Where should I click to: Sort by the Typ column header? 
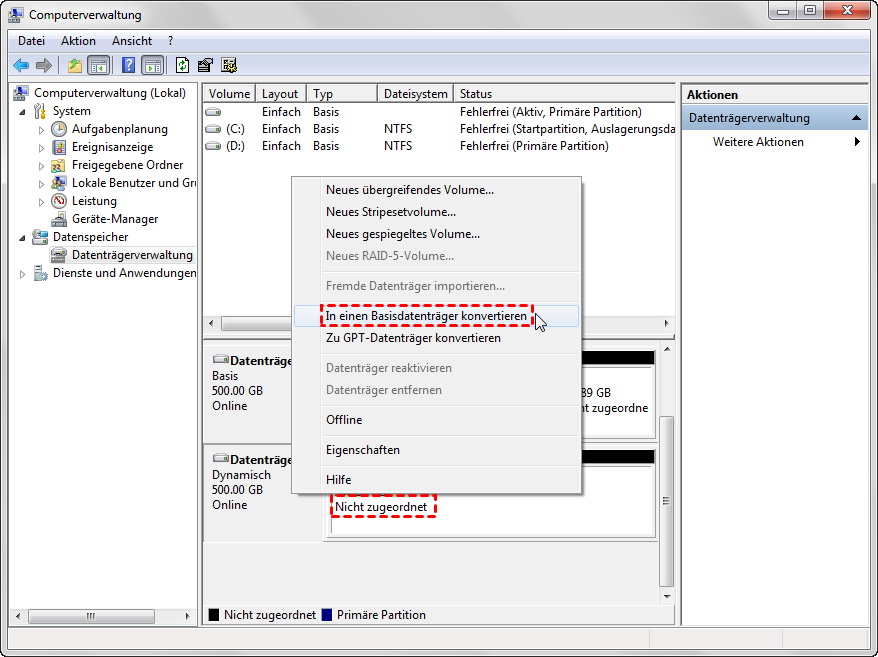pyautogui.click(x=342, y=94)
